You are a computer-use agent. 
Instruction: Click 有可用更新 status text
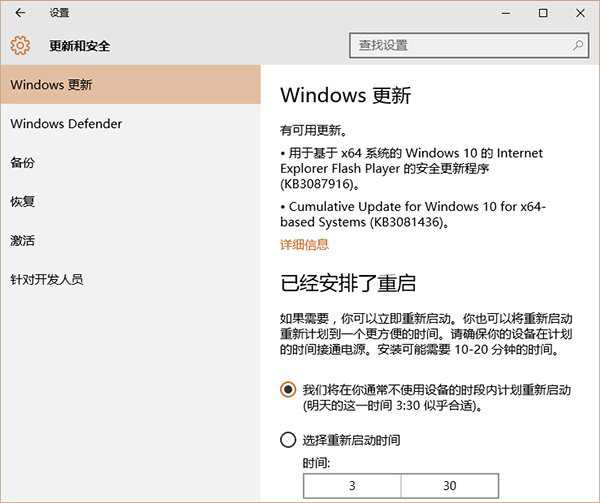[x=313, y=131]
